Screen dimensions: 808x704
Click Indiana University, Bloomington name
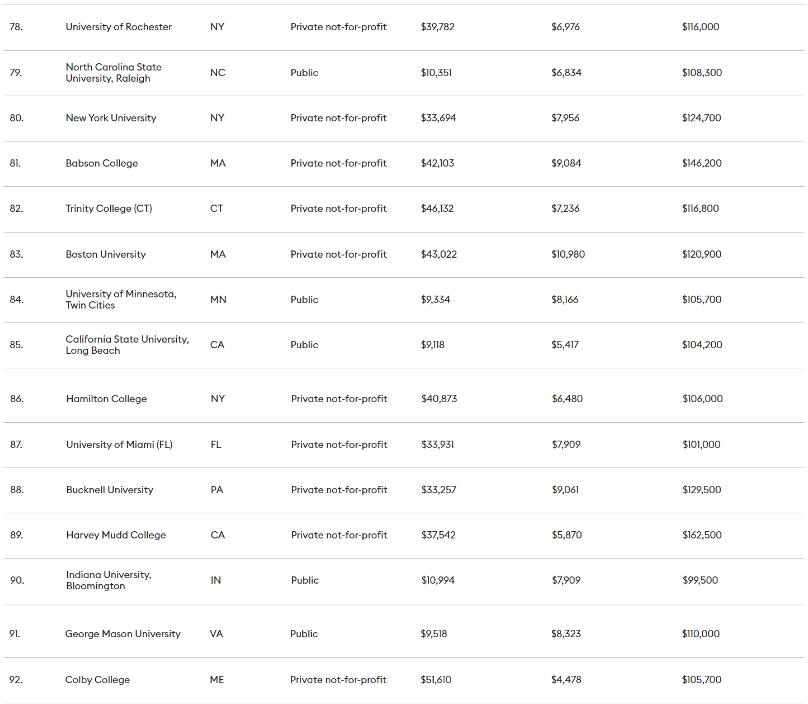coord(109,580)
